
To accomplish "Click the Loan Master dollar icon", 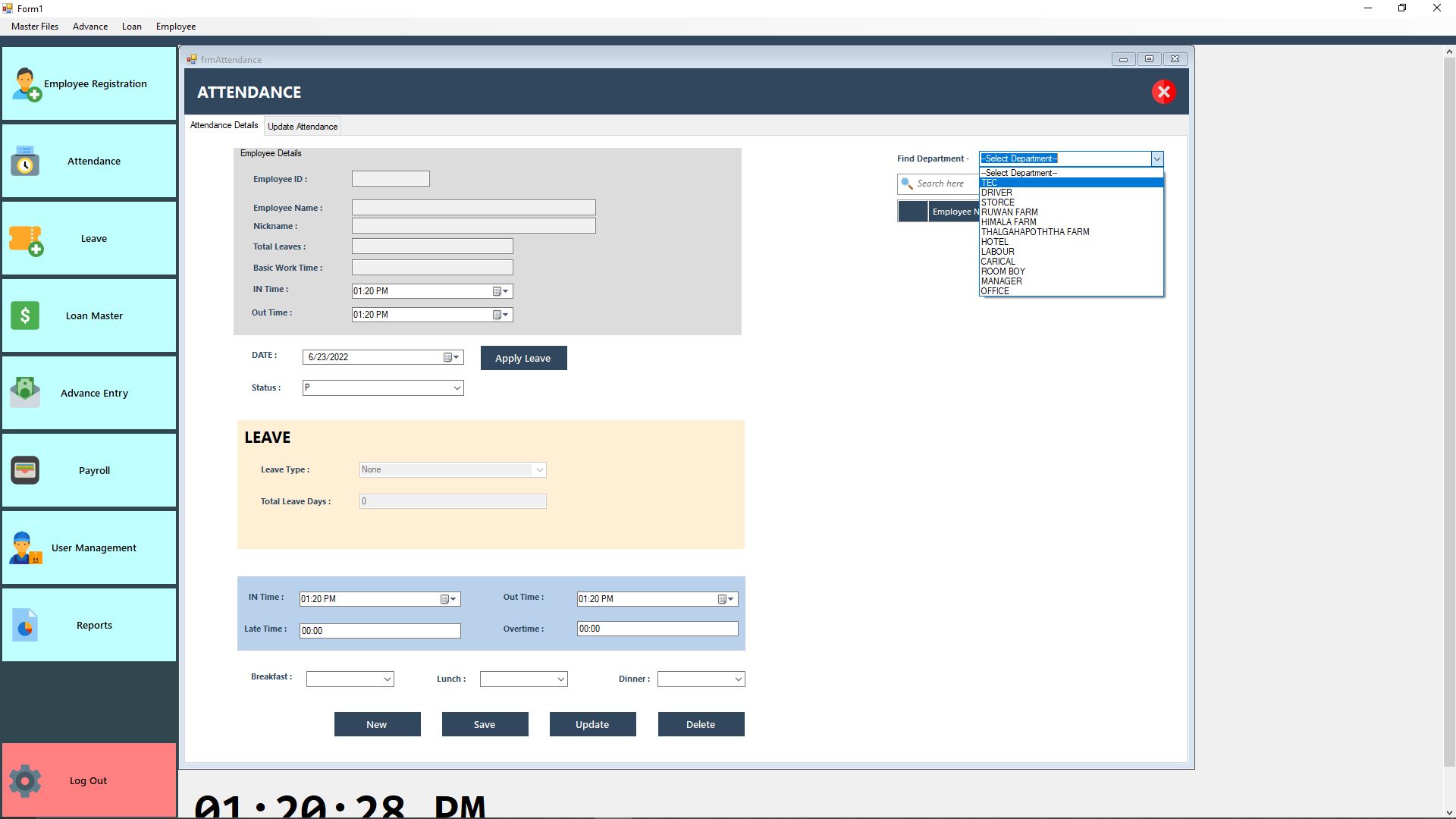I will [25, 315].
